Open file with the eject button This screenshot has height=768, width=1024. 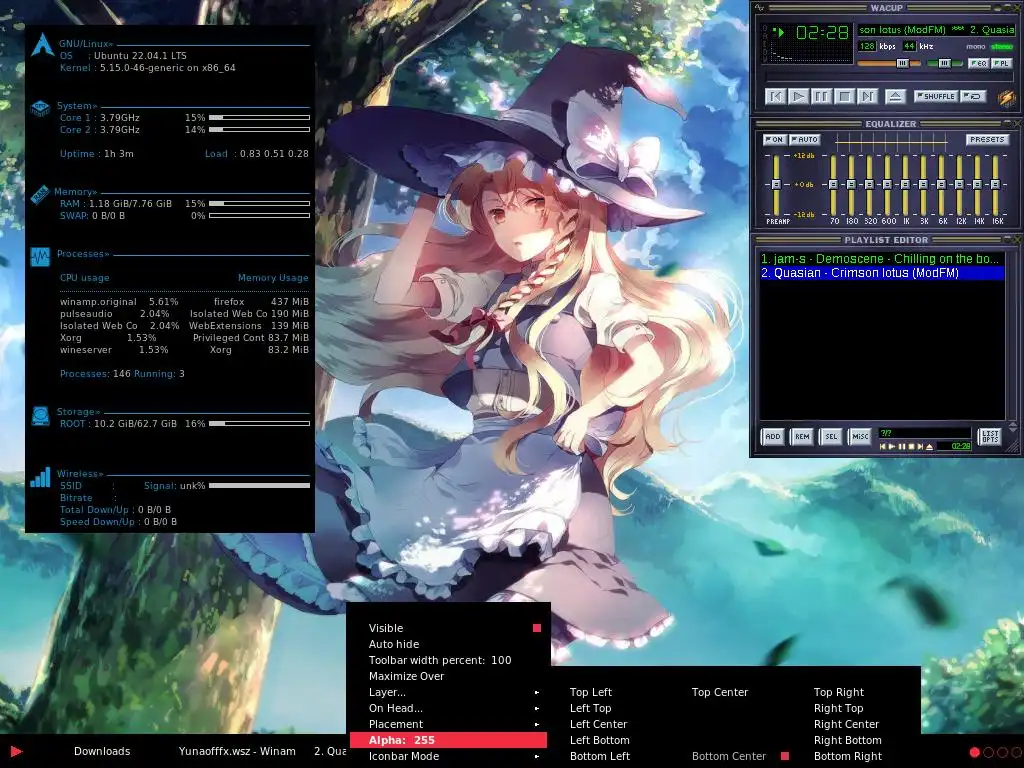point(895,97)
